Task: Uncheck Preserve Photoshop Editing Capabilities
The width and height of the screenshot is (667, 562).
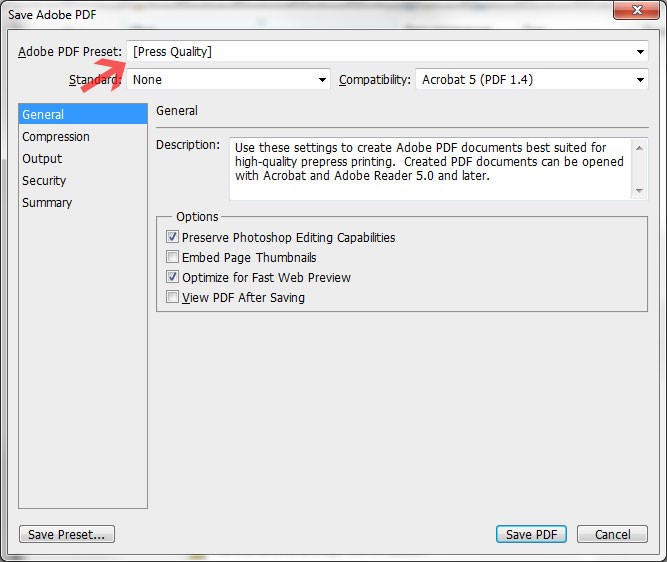Action: pyautogui.click(x=172, y=237)
